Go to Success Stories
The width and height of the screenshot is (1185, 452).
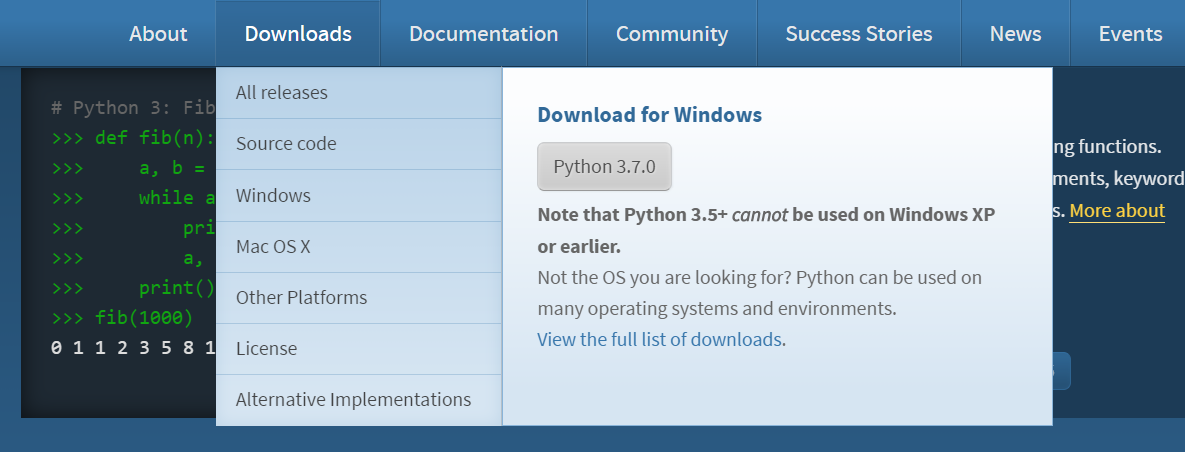click(859, 33)
